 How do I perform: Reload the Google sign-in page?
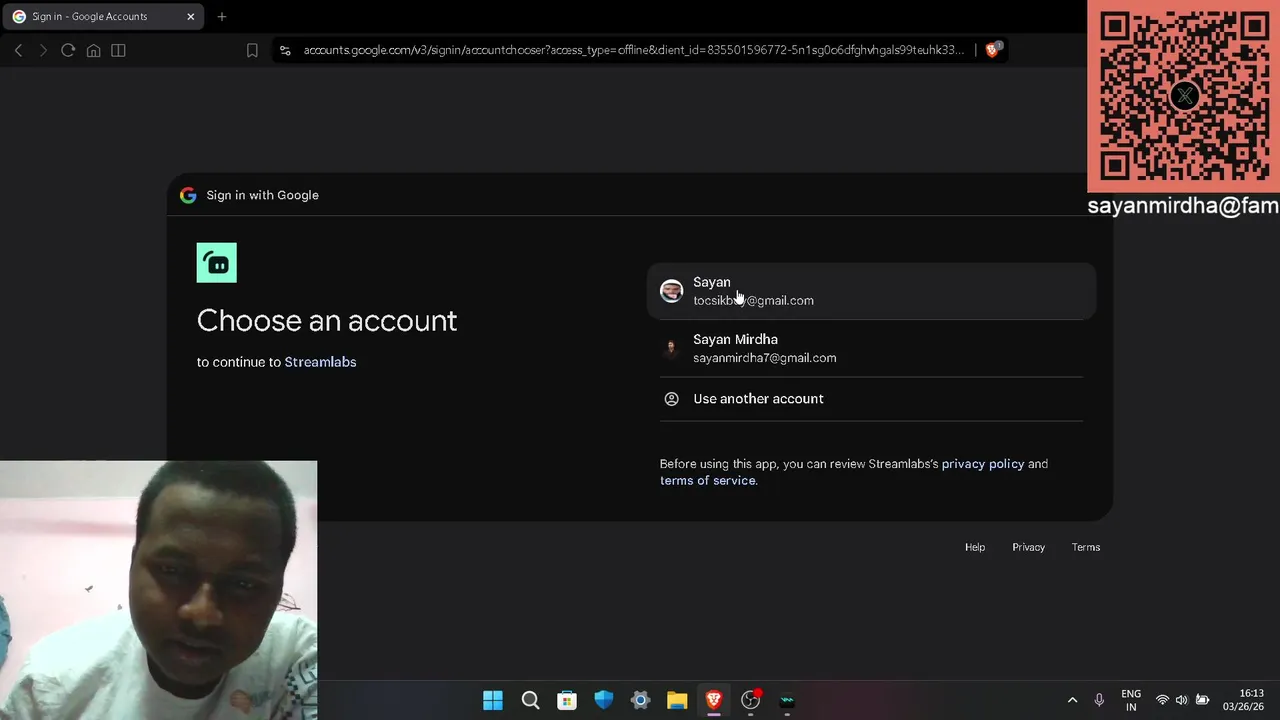point(68,50)
